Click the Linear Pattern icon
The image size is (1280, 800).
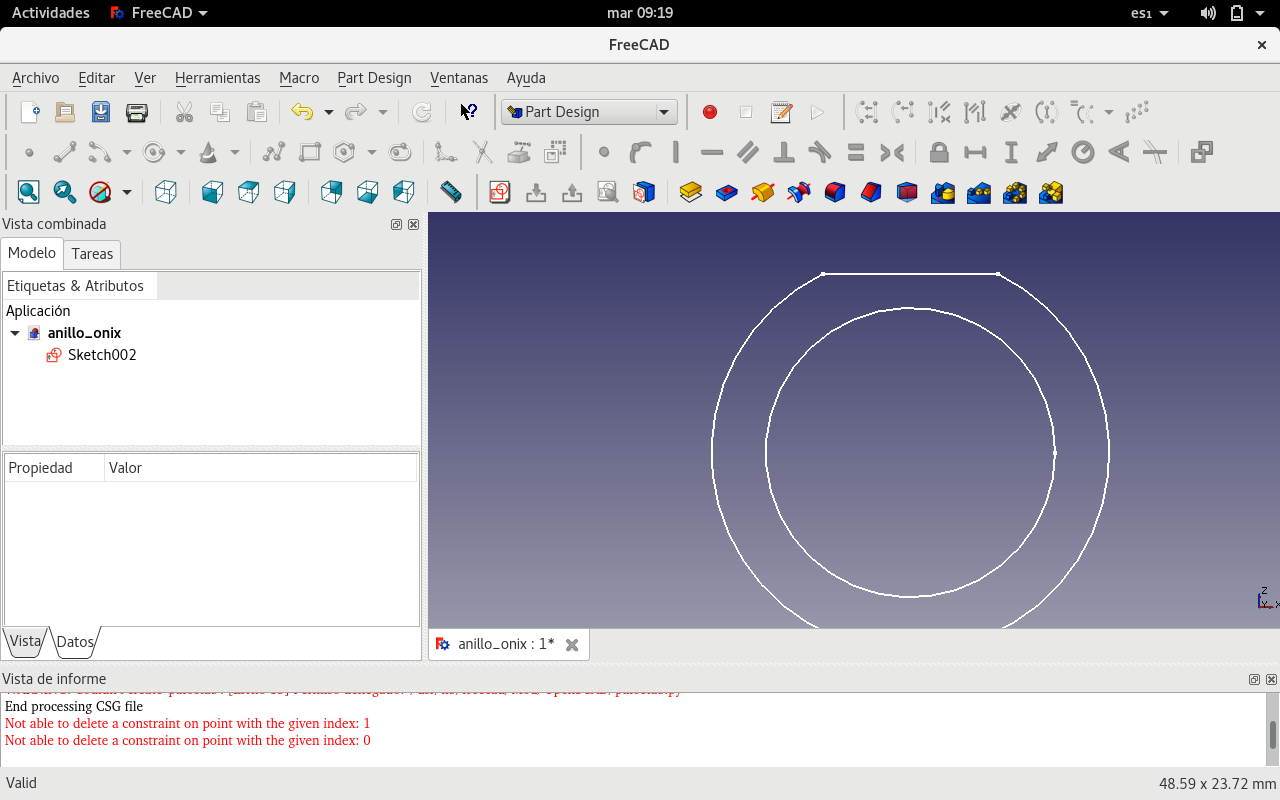point(979,192)
